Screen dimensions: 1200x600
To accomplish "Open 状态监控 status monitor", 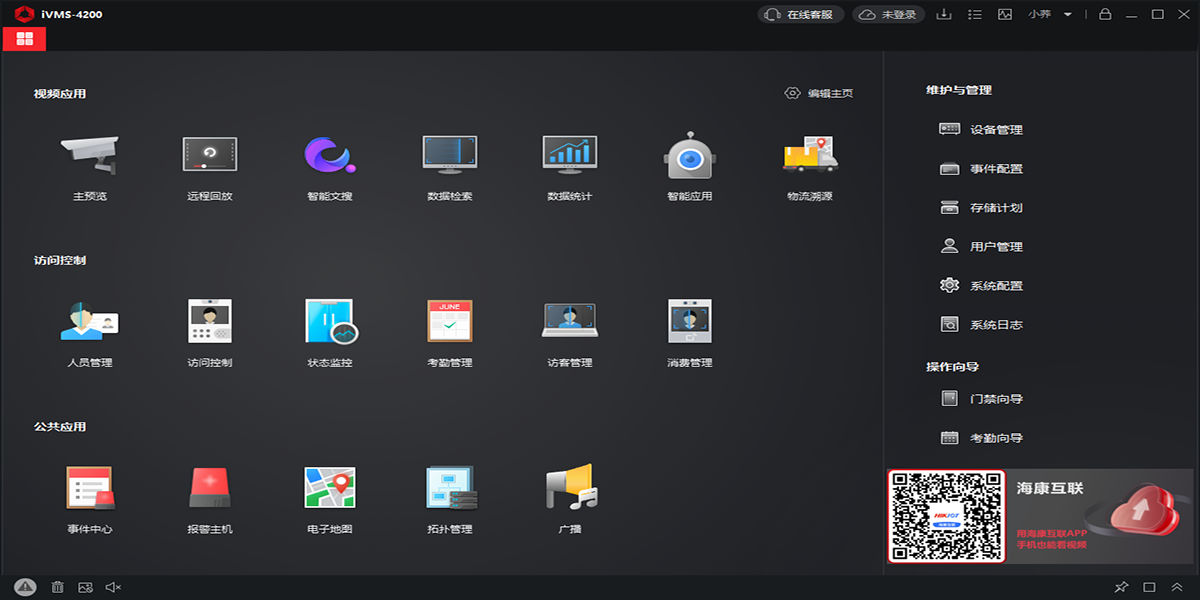I will pyautogui.click(x=330, y=321).
